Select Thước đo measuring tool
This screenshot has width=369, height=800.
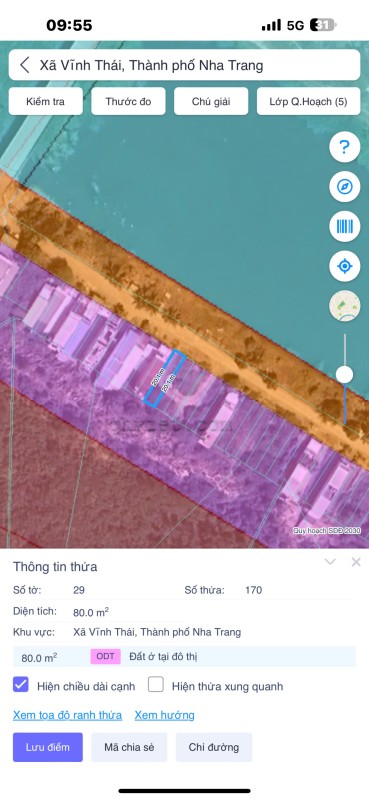[128, 101]
